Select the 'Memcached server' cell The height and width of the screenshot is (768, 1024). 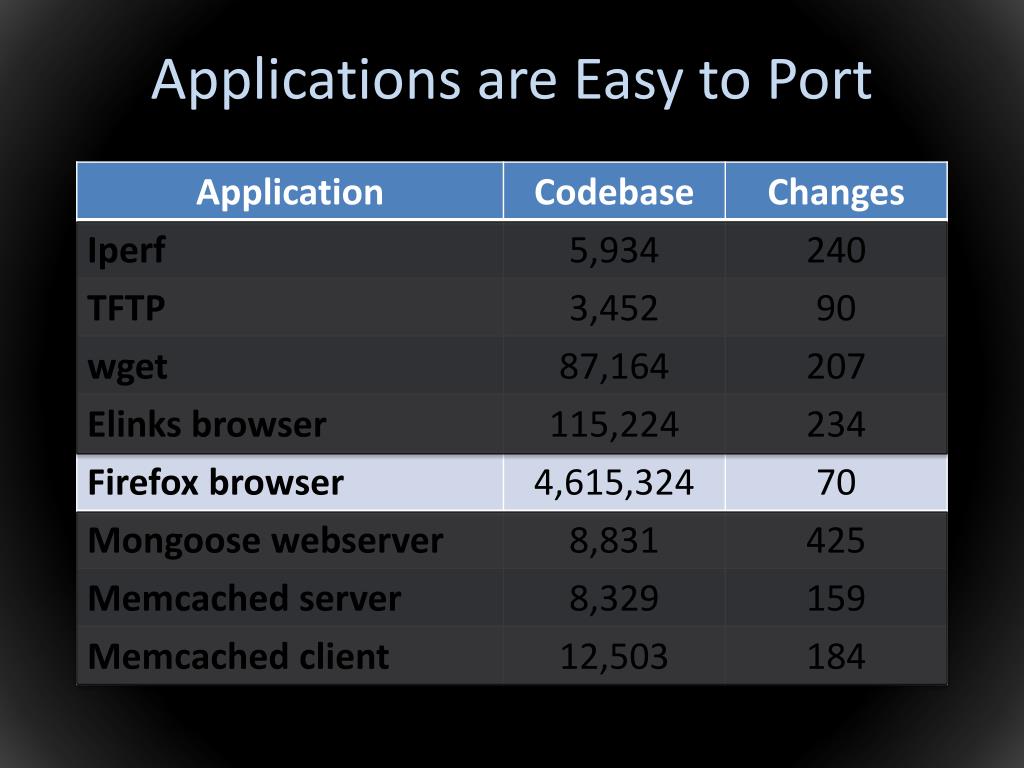click(x=290, y=598)
